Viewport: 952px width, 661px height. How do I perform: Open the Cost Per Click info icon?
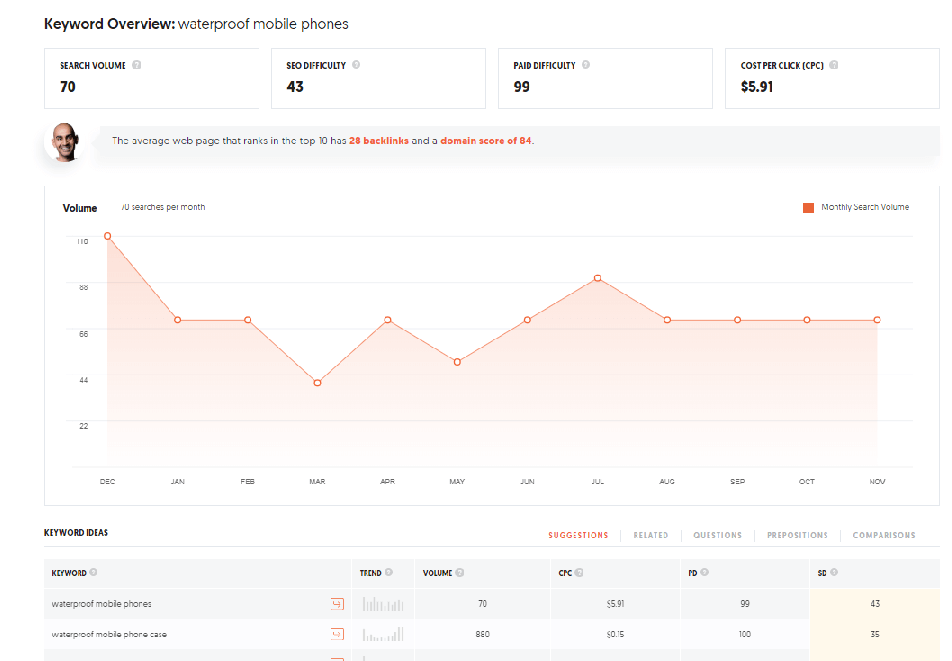[833, 65]
